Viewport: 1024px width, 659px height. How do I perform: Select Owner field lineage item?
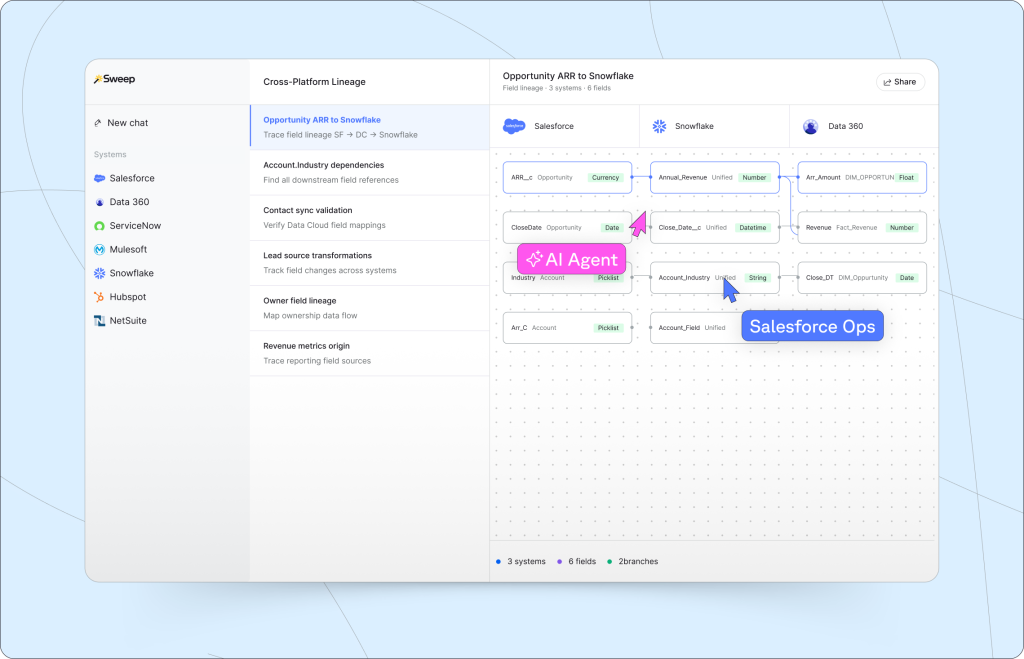[370, 308]
